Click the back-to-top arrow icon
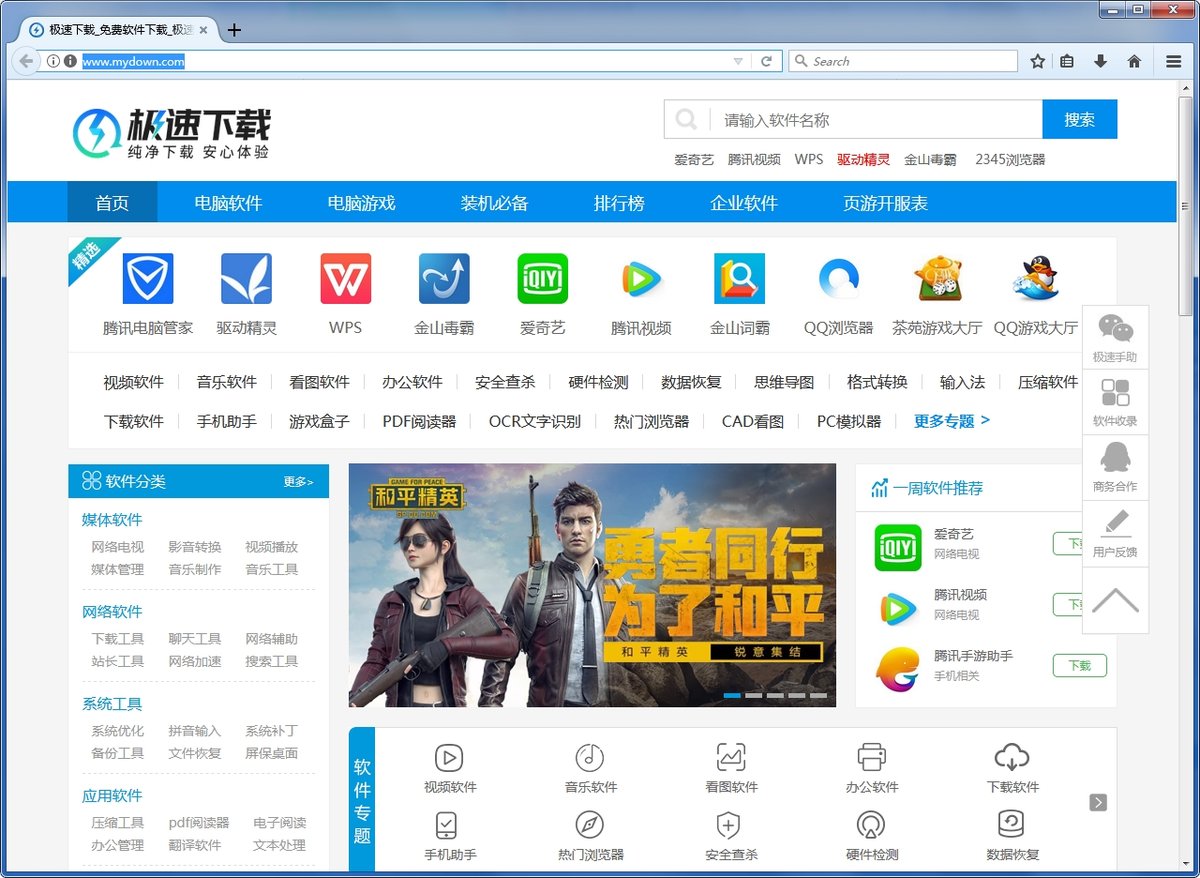This screenshot has height=878, width=1200. pyautogui.click(x=1114, y=601)
